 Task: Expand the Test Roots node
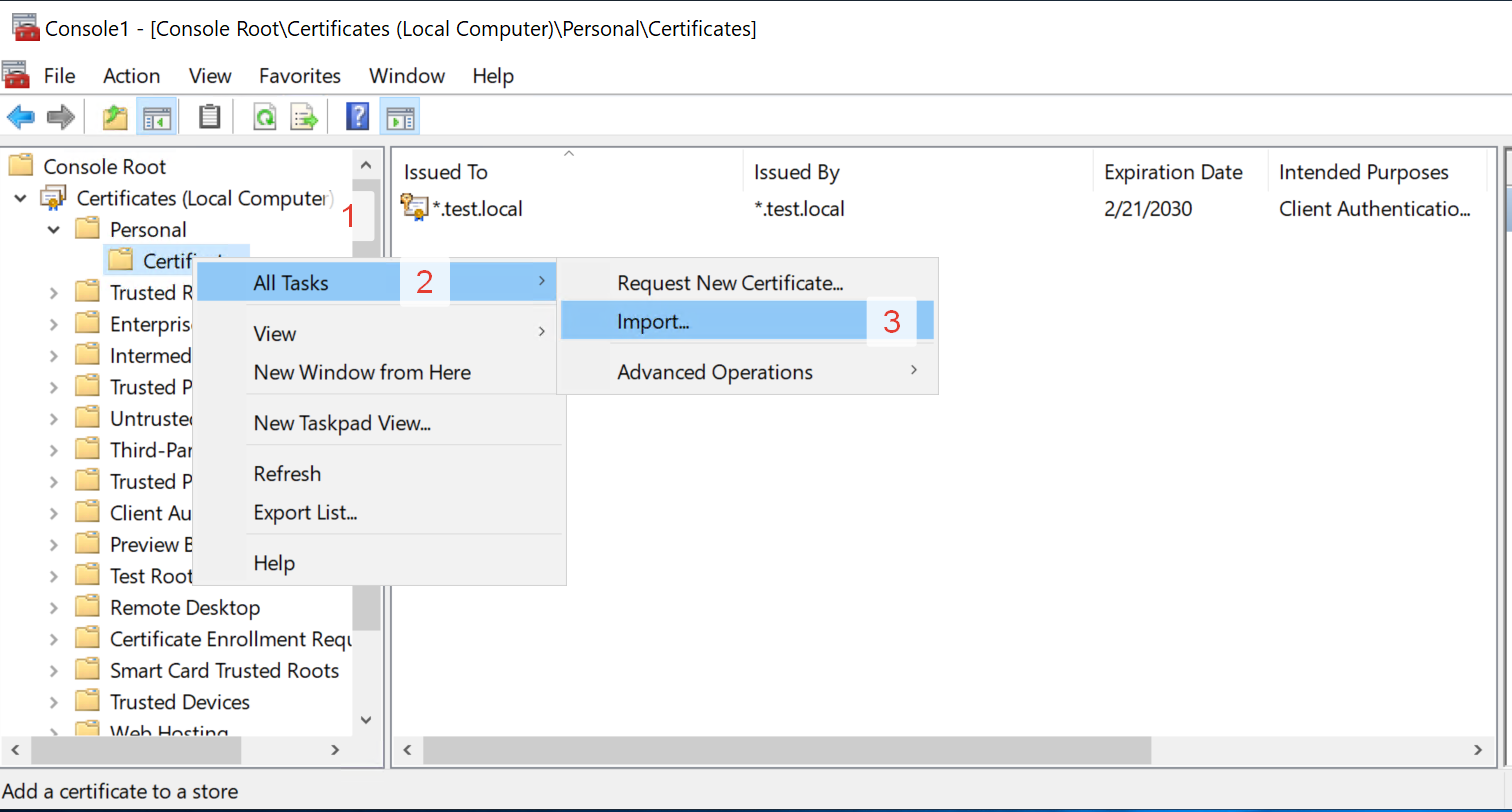click(x=54, y=576)
